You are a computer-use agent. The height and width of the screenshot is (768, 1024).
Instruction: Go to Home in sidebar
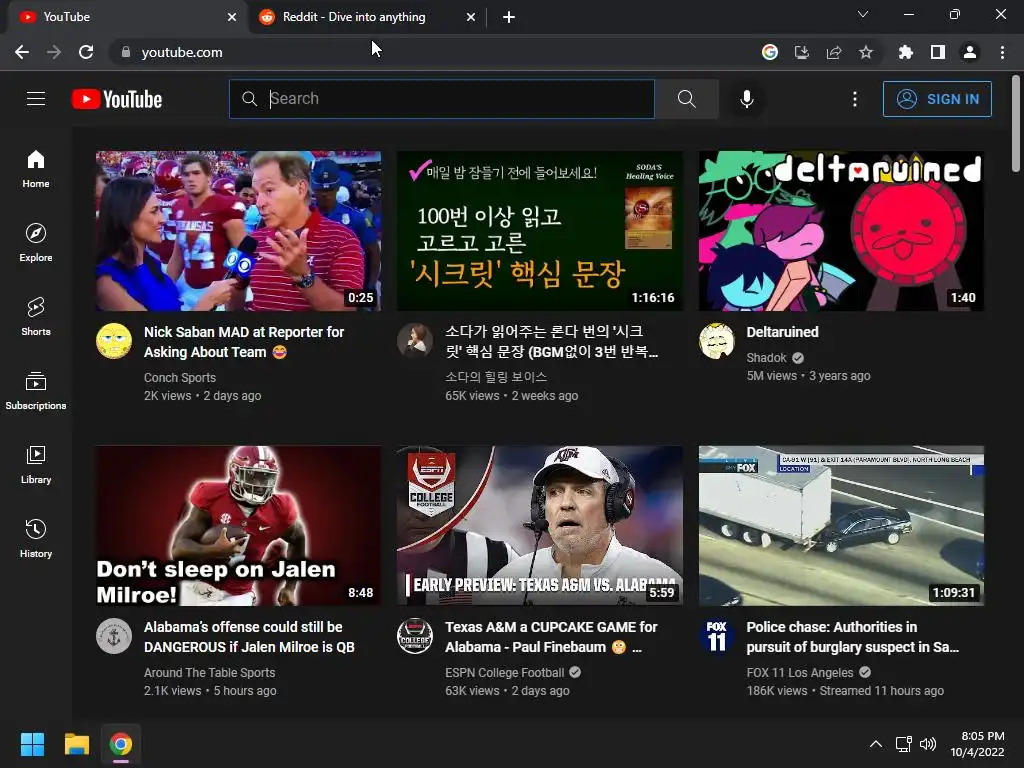click(x=36, y=169)
